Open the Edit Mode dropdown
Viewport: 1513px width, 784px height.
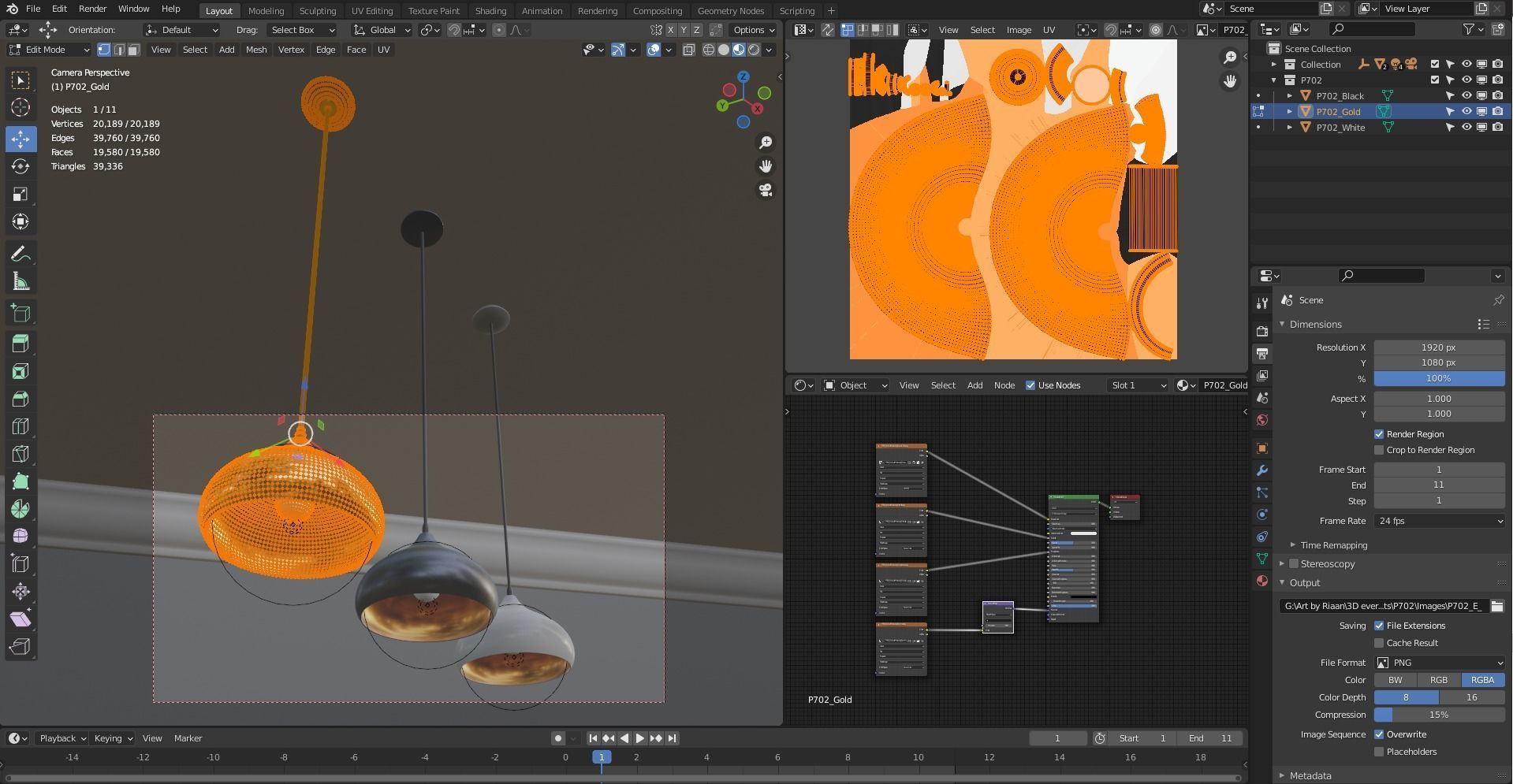49,50
